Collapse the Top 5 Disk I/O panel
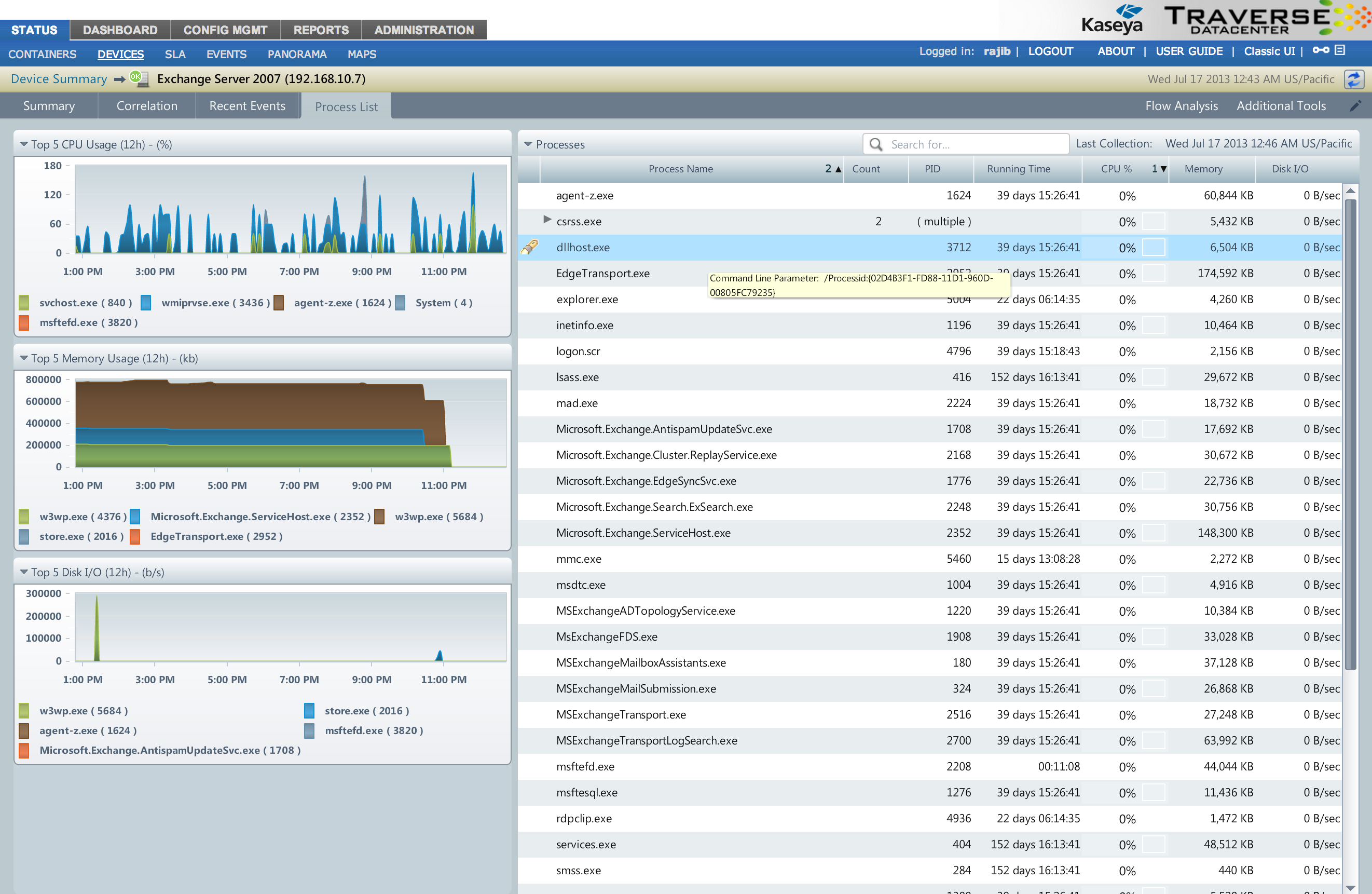This screenshot has width=1372, height=894. [24, 572]
